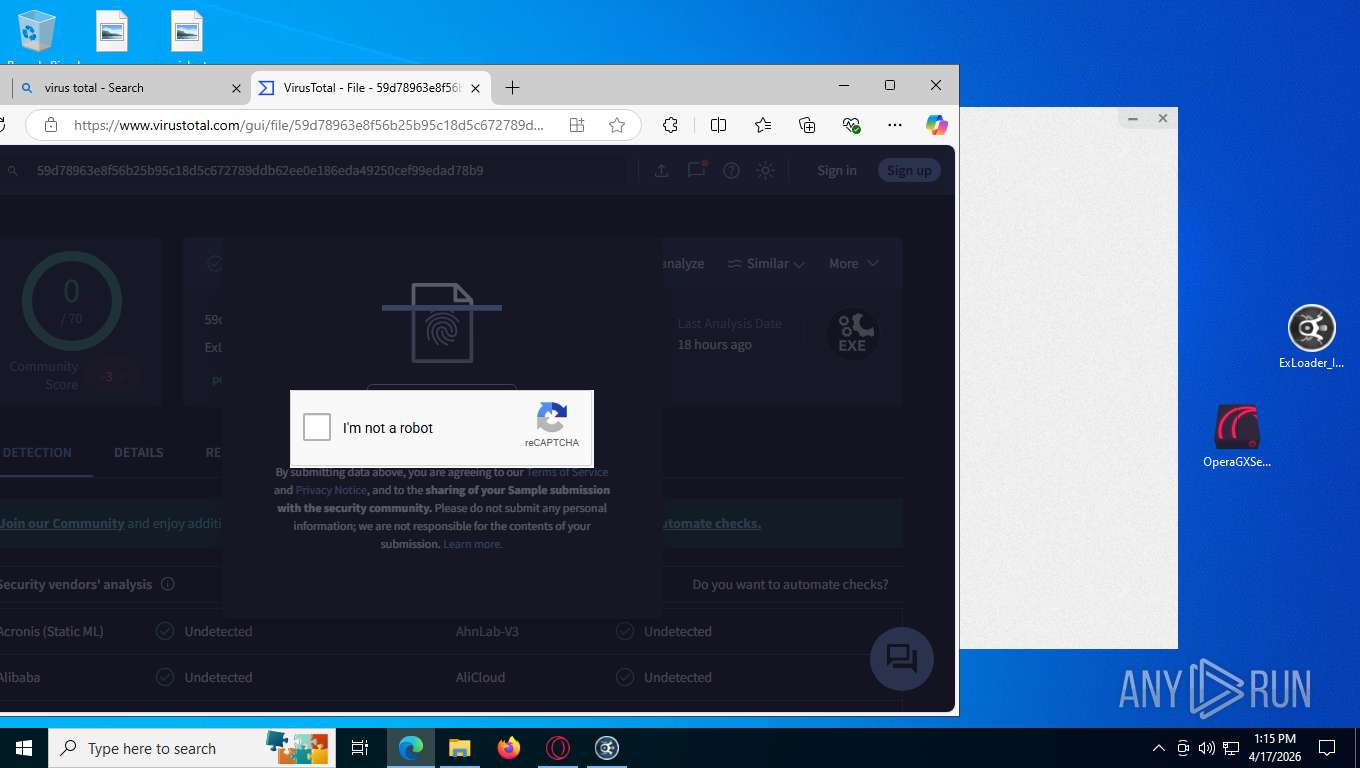Toggle VirusTotal light/dark theme

[x=766, y=171]
